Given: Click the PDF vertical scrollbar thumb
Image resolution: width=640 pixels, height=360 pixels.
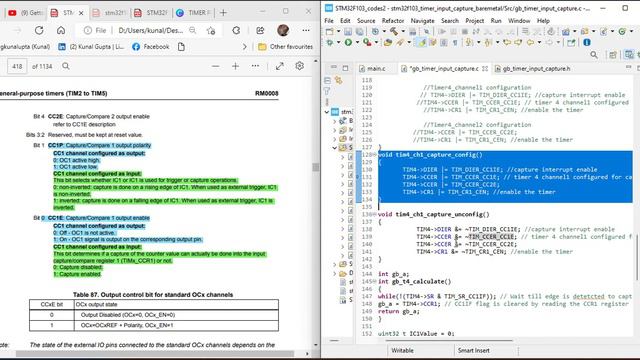Looking at the screenshot, I should click(316, 167).
